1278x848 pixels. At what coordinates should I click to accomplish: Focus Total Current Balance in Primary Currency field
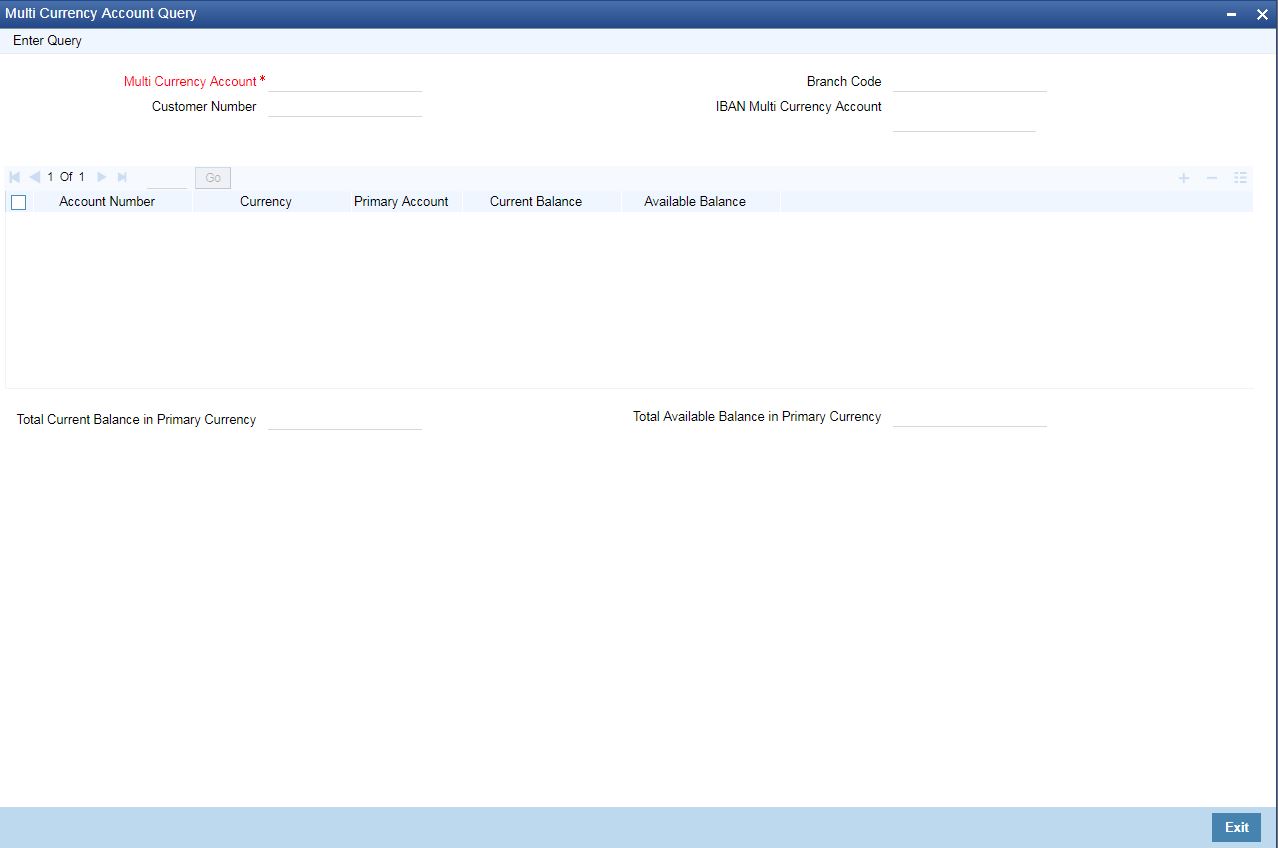coord(345,419)
